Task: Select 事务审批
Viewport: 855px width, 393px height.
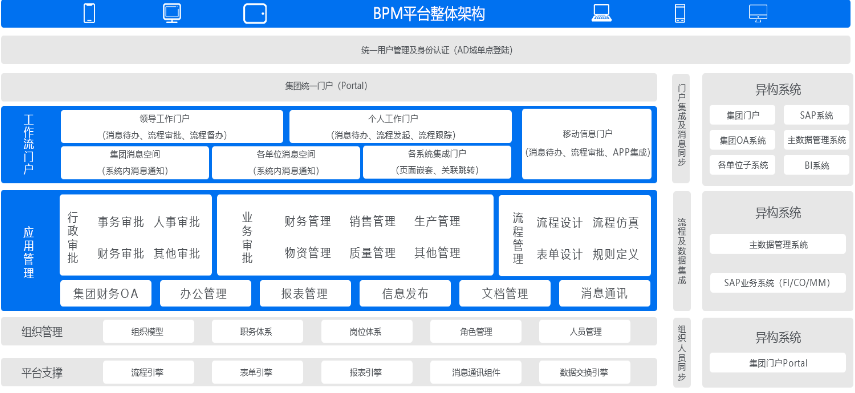Action: click(121, 222)
